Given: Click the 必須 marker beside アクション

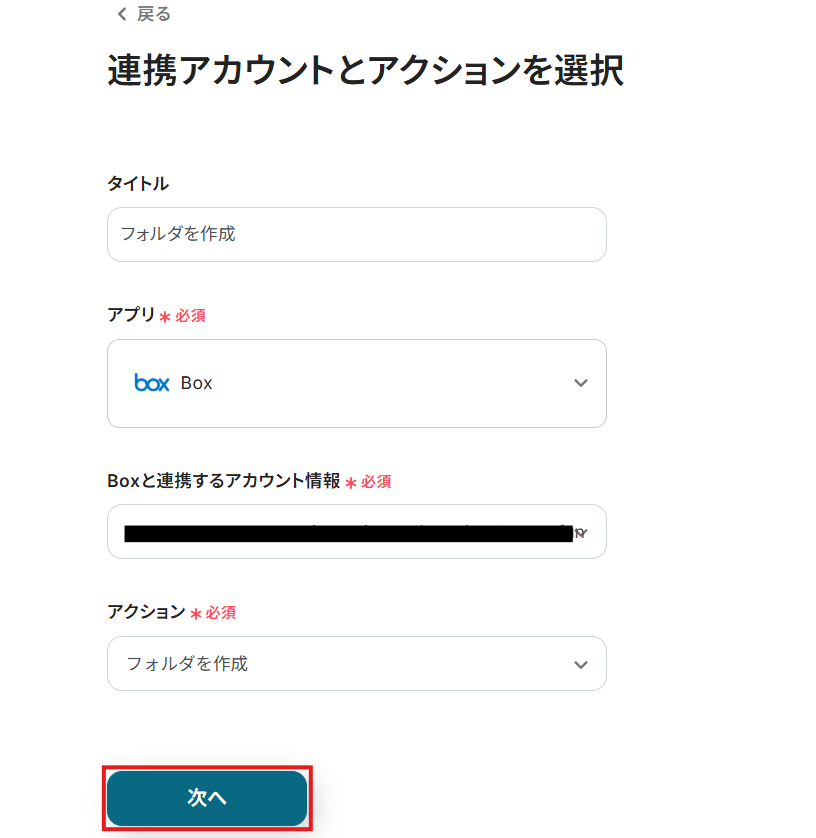Looking at the screenshot, I should pos(221,613).
